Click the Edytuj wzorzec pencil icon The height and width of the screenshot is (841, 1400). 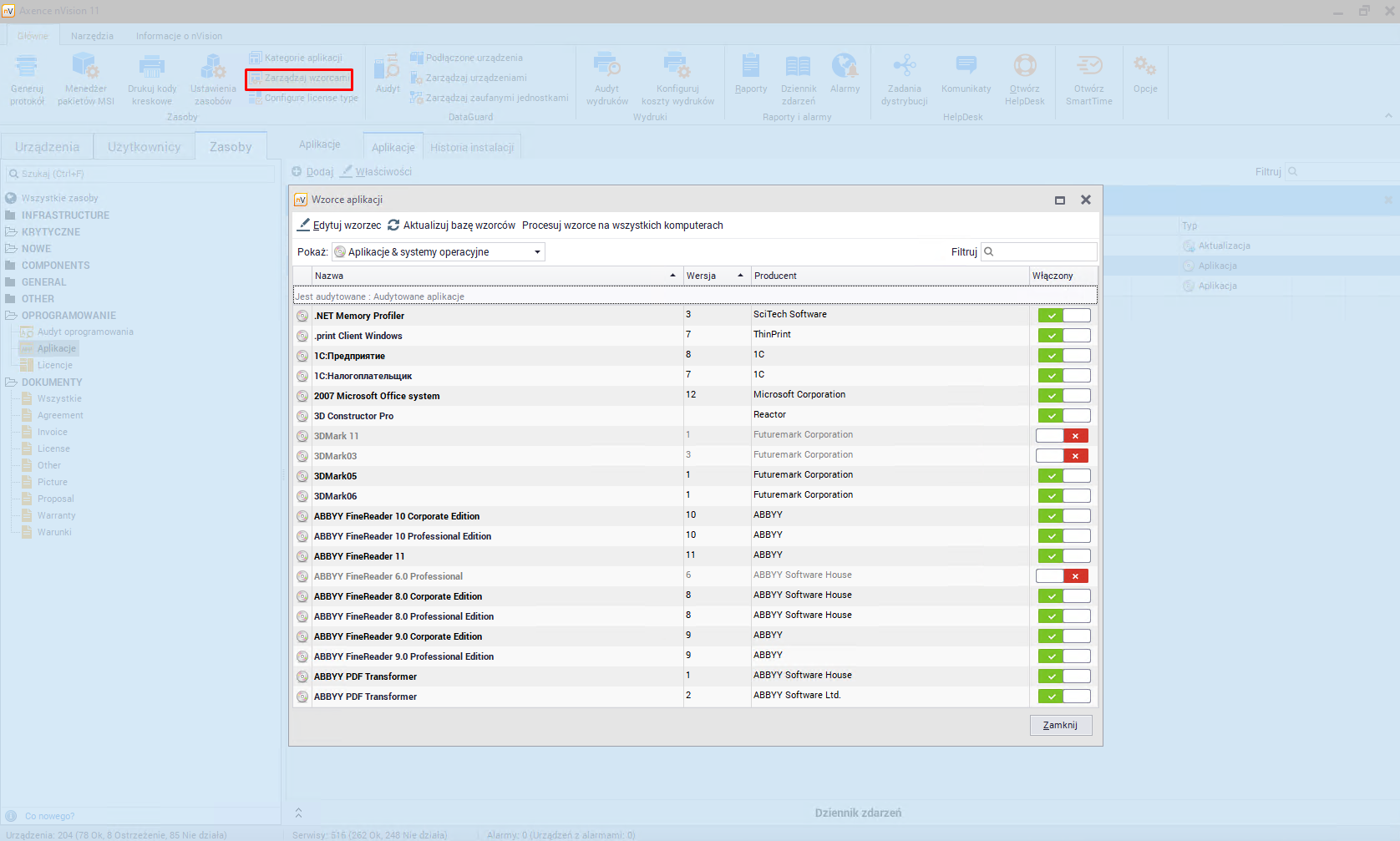pos(304,225)
